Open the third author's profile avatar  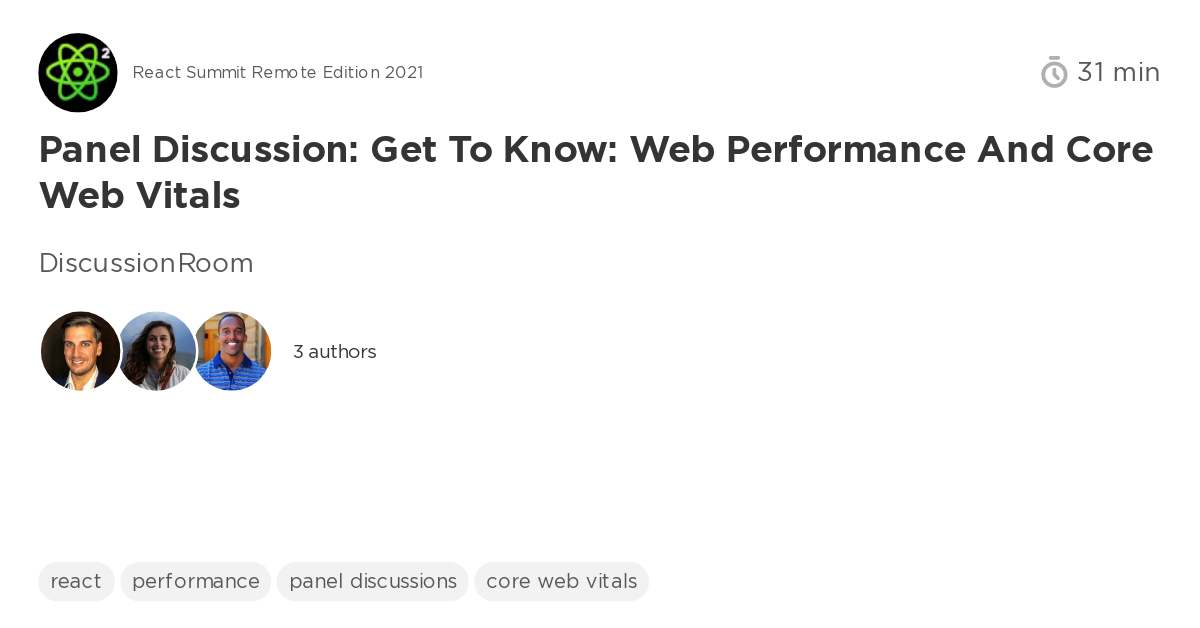pos(232,351)
